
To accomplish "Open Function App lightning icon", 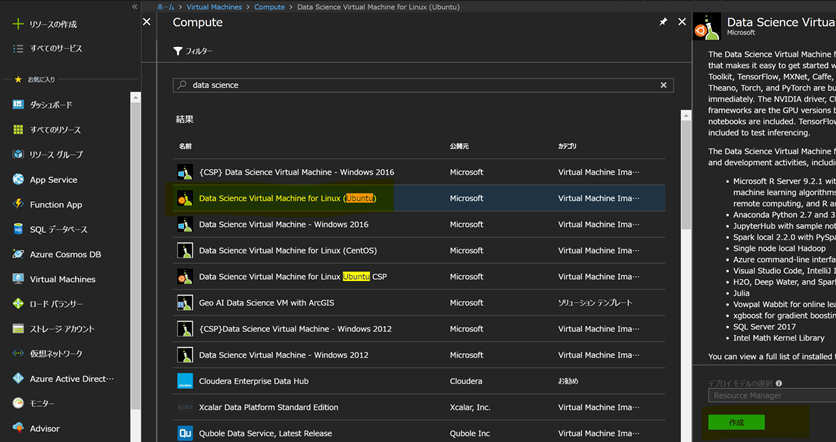I will point(18,204).
